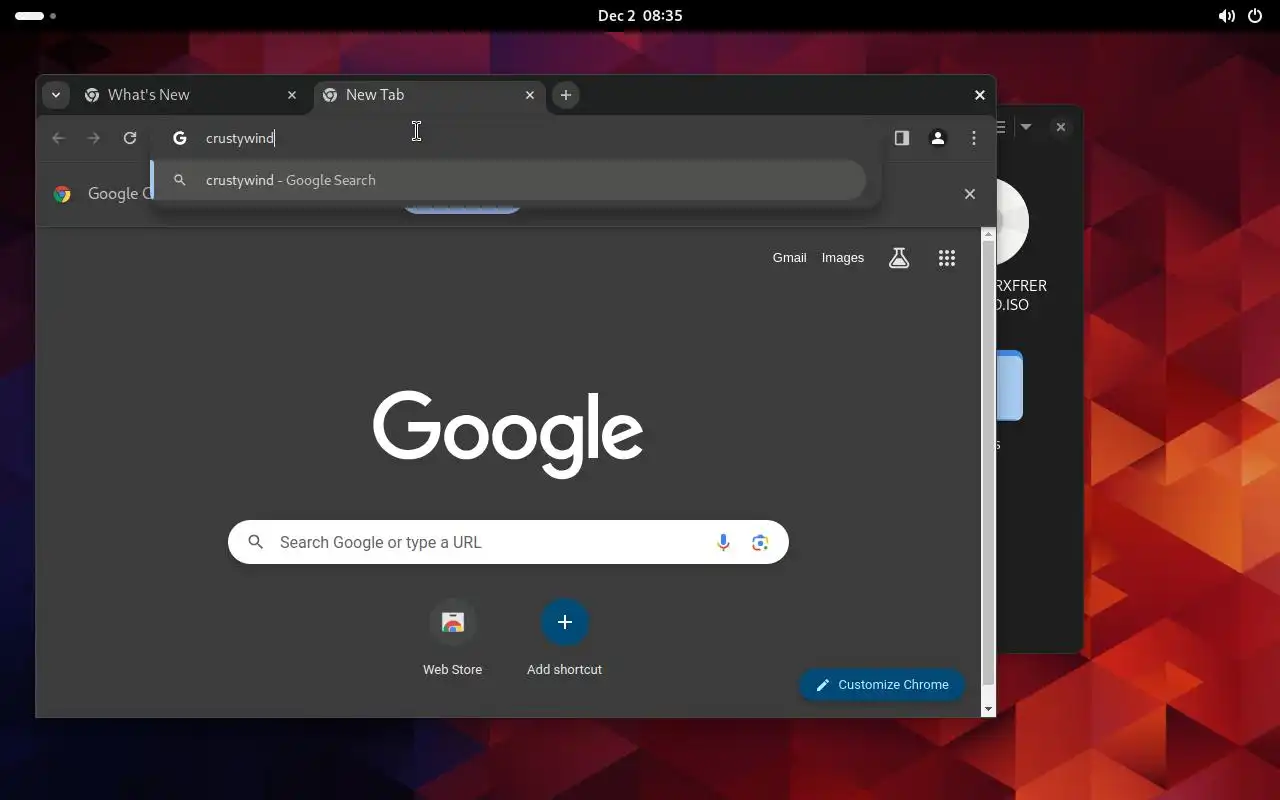Viewport: 1280px width, 800px height.
Task: Open the view dropdown in the Files window
Action: [1025, 127]
